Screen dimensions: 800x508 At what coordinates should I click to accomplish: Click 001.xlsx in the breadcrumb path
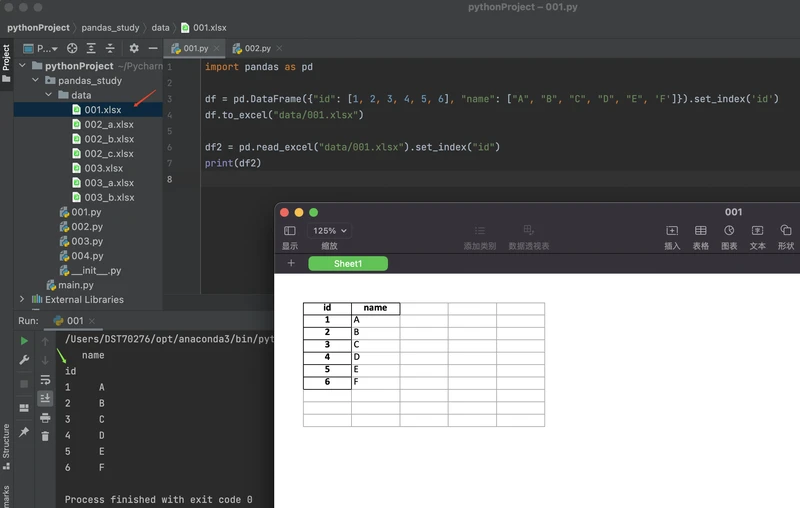(x=204, y=28)
